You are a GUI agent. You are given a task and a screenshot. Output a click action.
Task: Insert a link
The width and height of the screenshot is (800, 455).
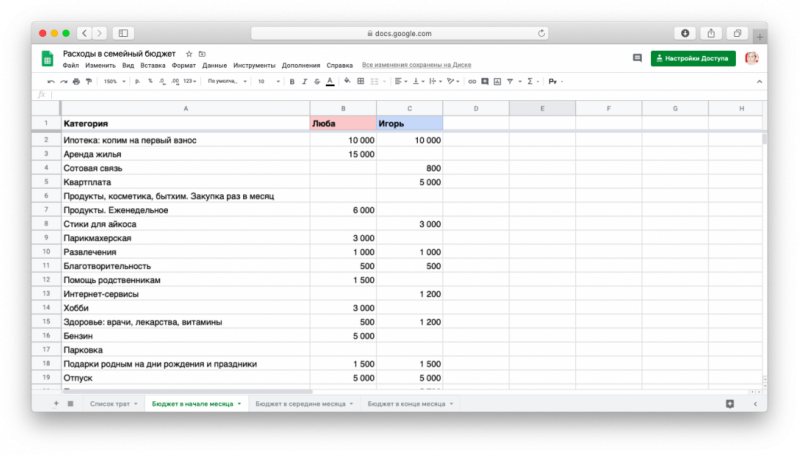click(x=472, y=82)
